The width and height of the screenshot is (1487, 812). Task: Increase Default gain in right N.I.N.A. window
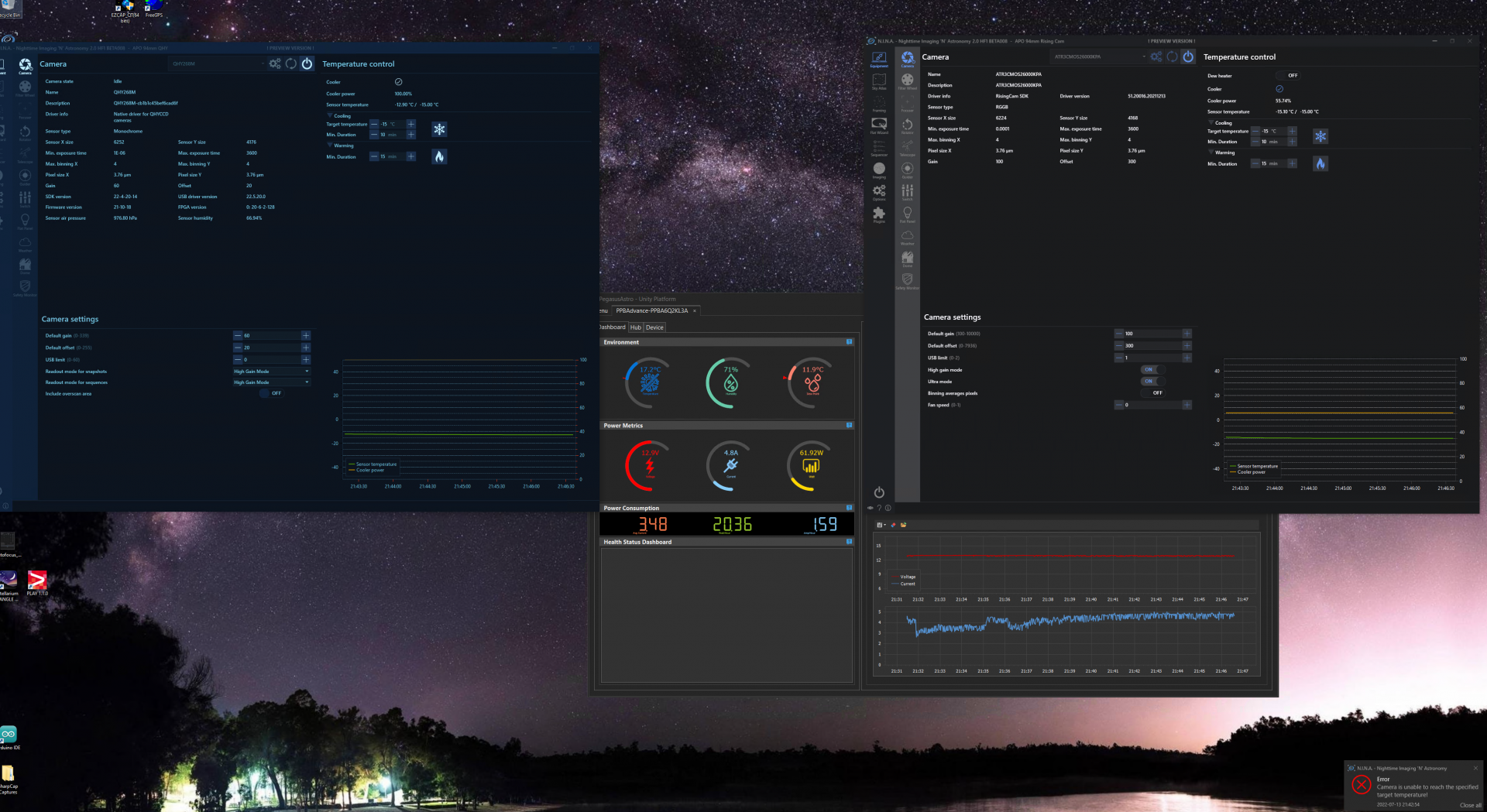1187,334
